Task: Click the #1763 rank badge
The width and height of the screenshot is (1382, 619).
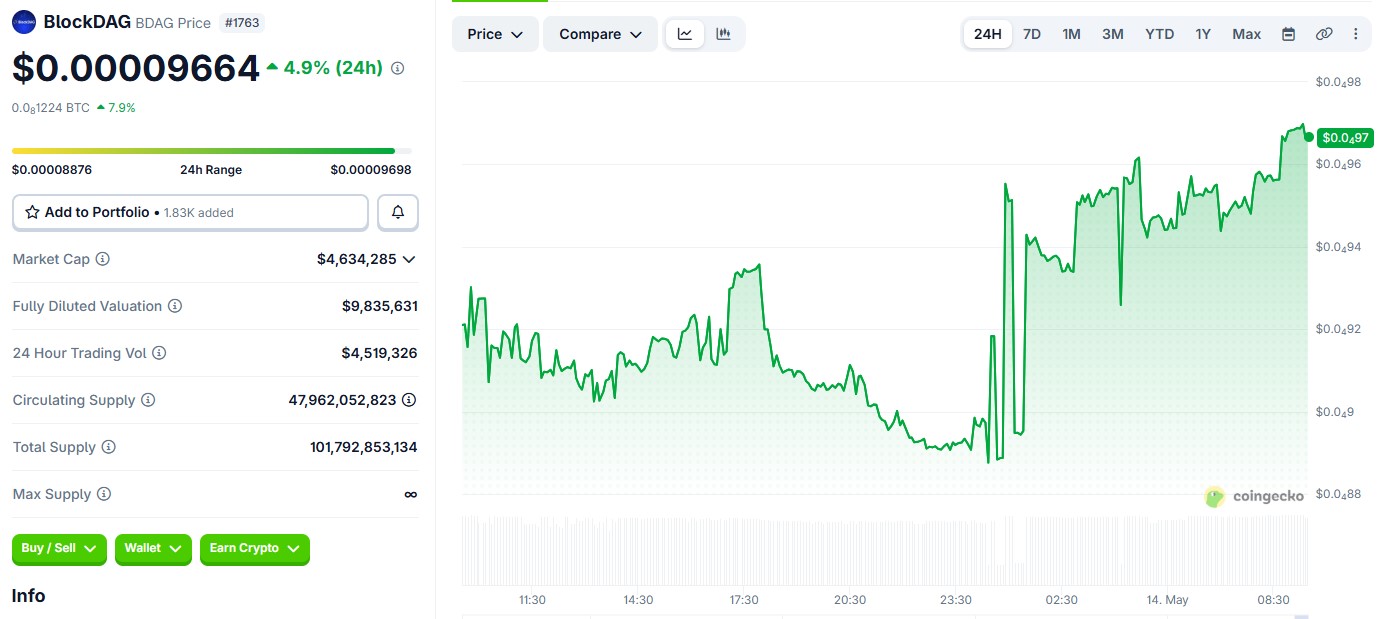Action: [242, 22]
